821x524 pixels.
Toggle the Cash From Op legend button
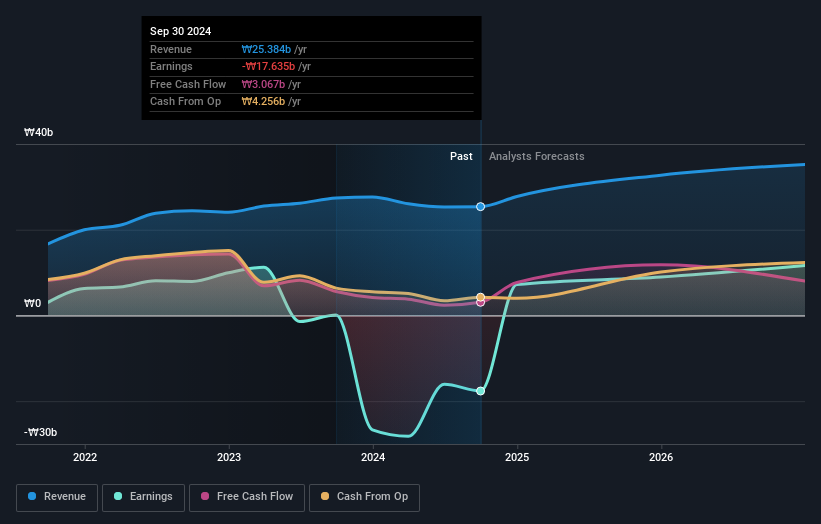click(x=364, y=497)
